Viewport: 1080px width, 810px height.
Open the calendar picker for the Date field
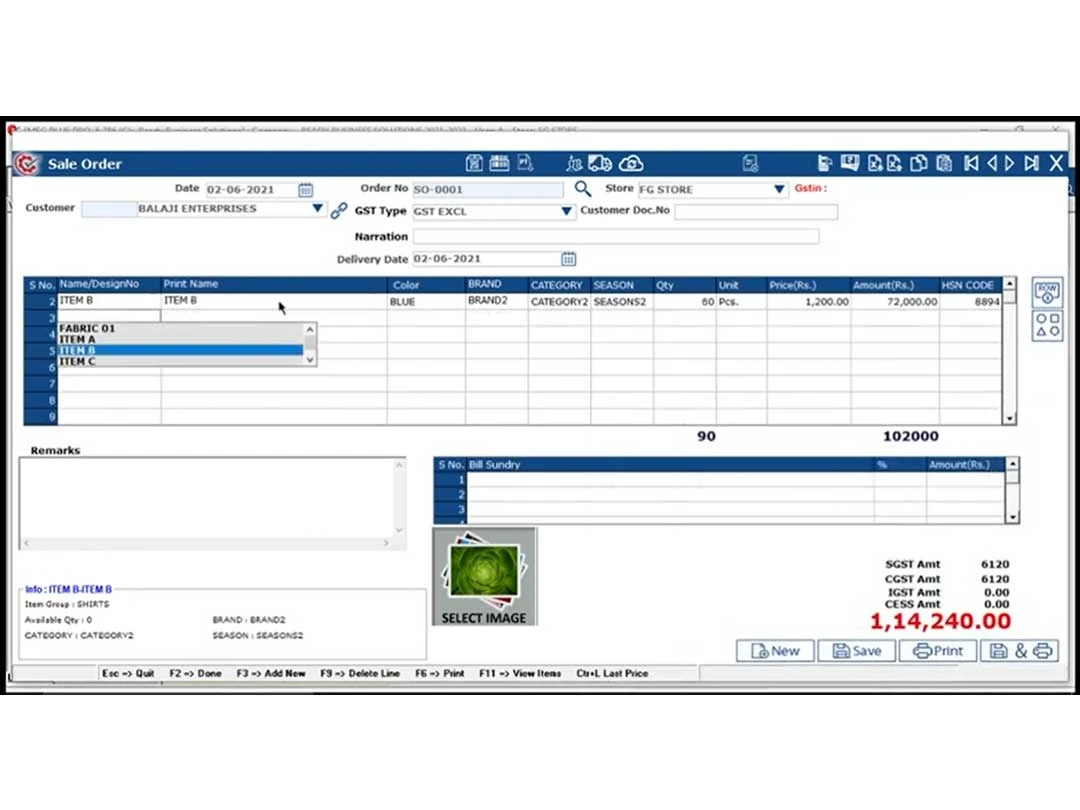pyautogui.click(x=306, y=190)
